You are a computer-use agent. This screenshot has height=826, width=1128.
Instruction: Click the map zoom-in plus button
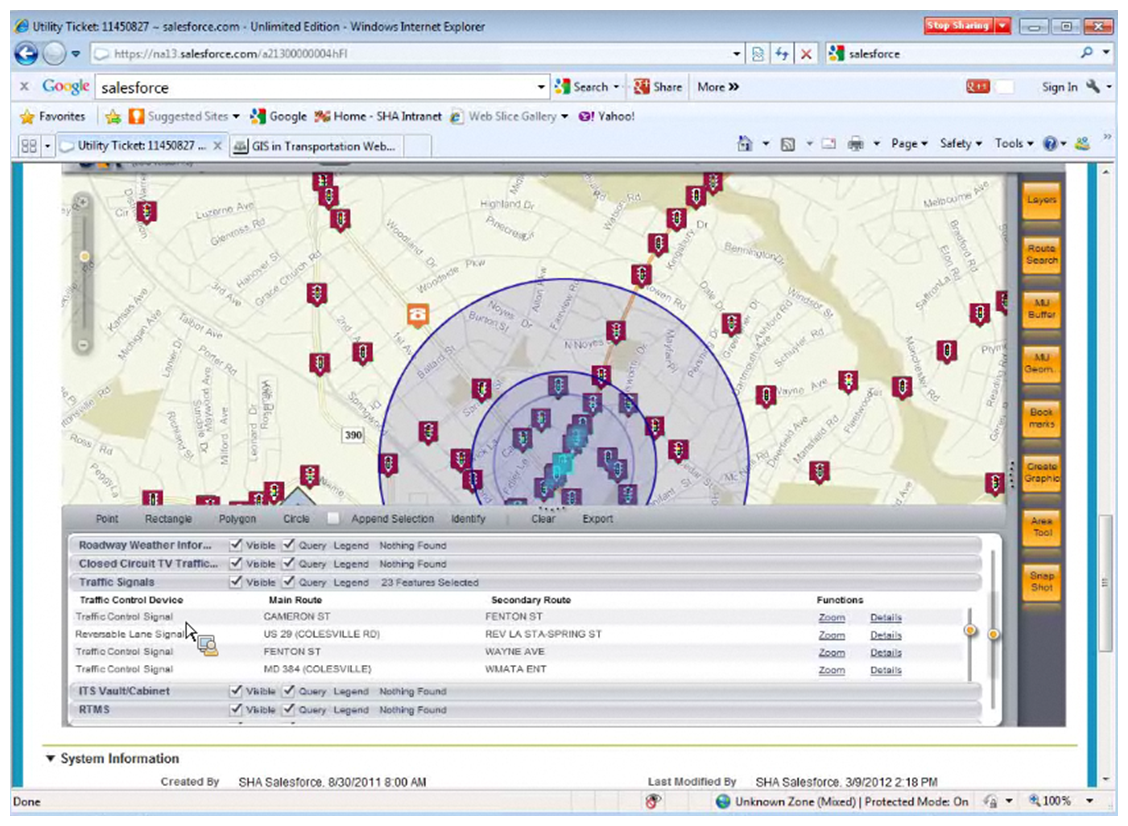click(x=83, y=203)
